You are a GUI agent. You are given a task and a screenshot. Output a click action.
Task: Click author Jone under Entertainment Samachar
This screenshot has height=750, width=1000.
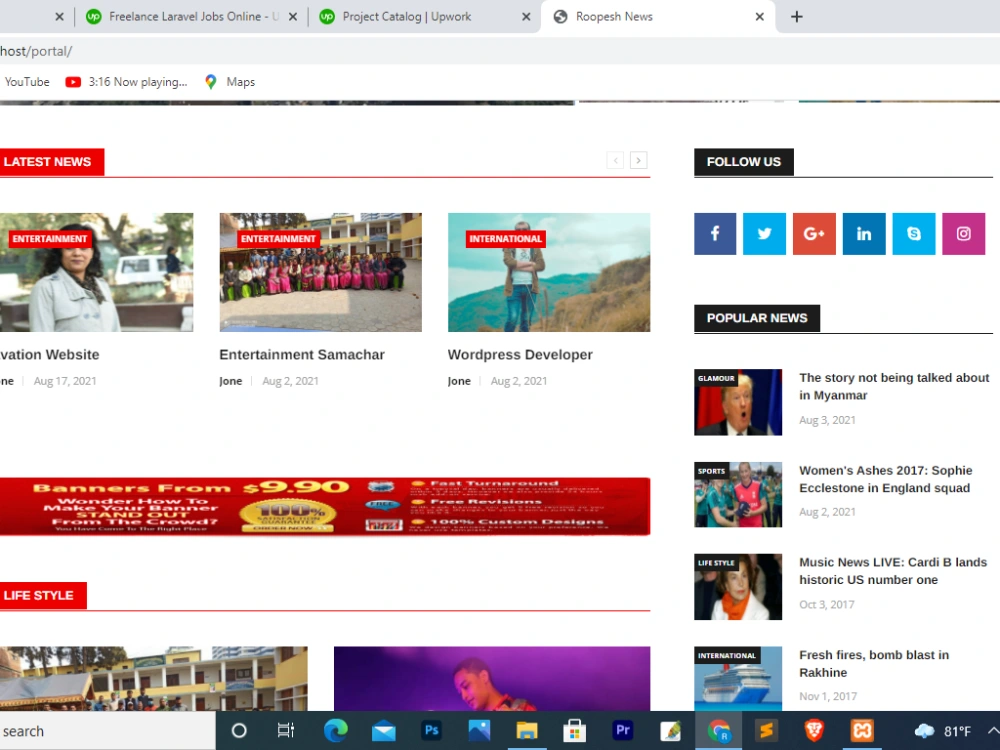tap(230, 381)
